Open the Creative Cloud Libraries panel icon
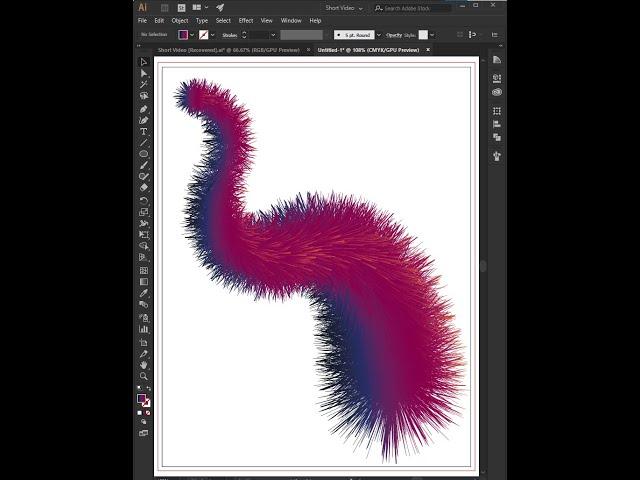Image resolution: width=640 pixels, height=480 pixels. 497,92
